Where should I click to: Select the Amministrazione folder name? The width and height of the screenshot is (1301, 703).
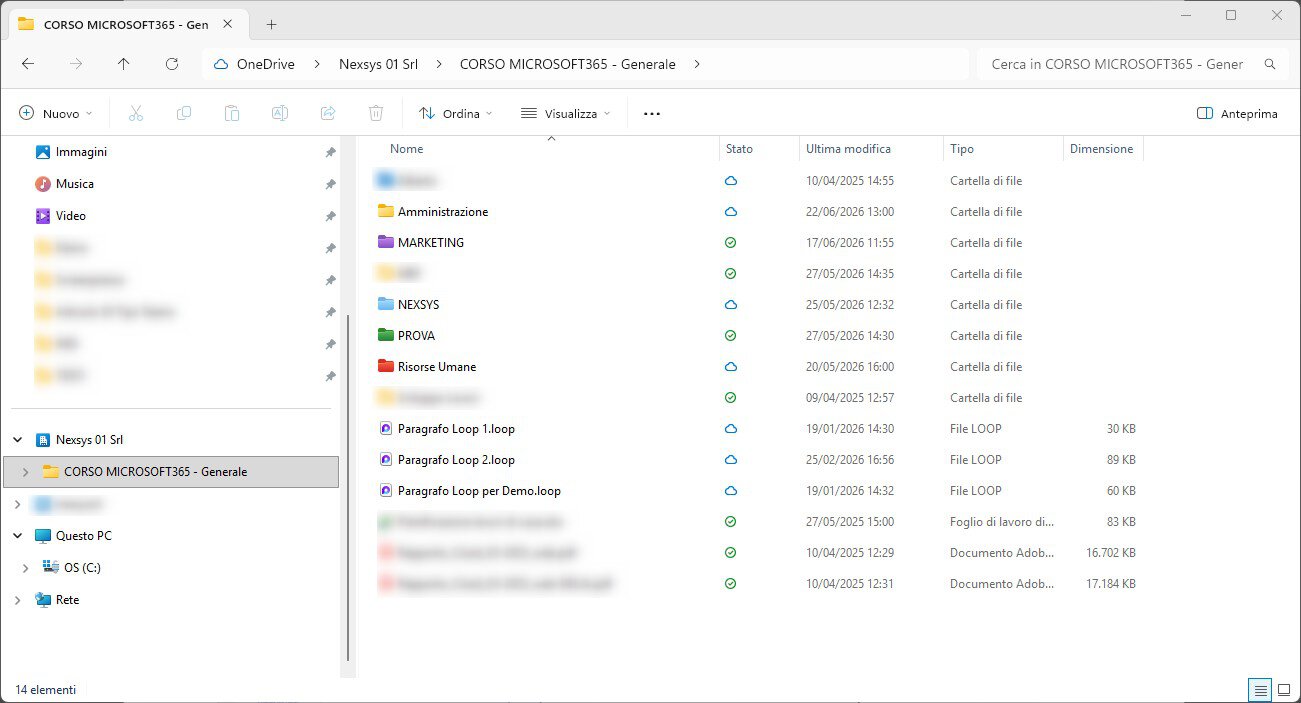[x=443, y=212]
